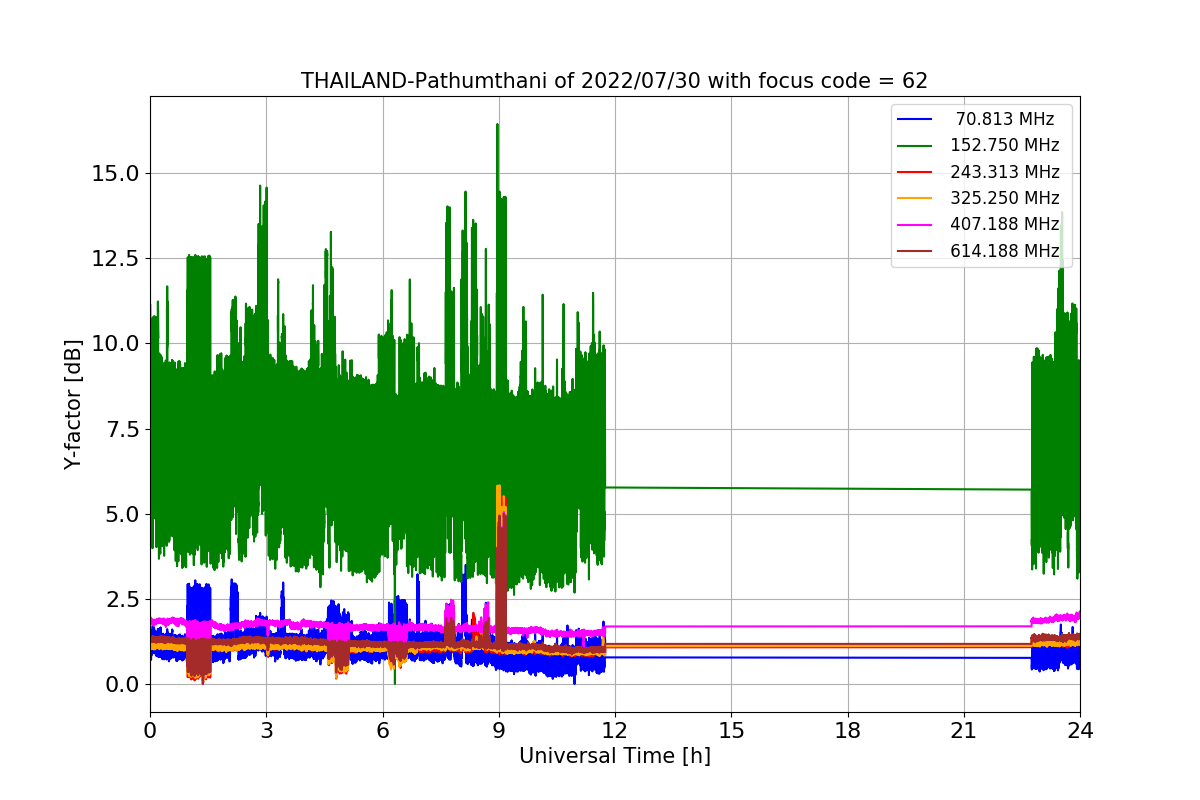The image size is (1200, 800).
Task: Click the 0.0 y-axis tick label
Action: click(x=122, y=685)
